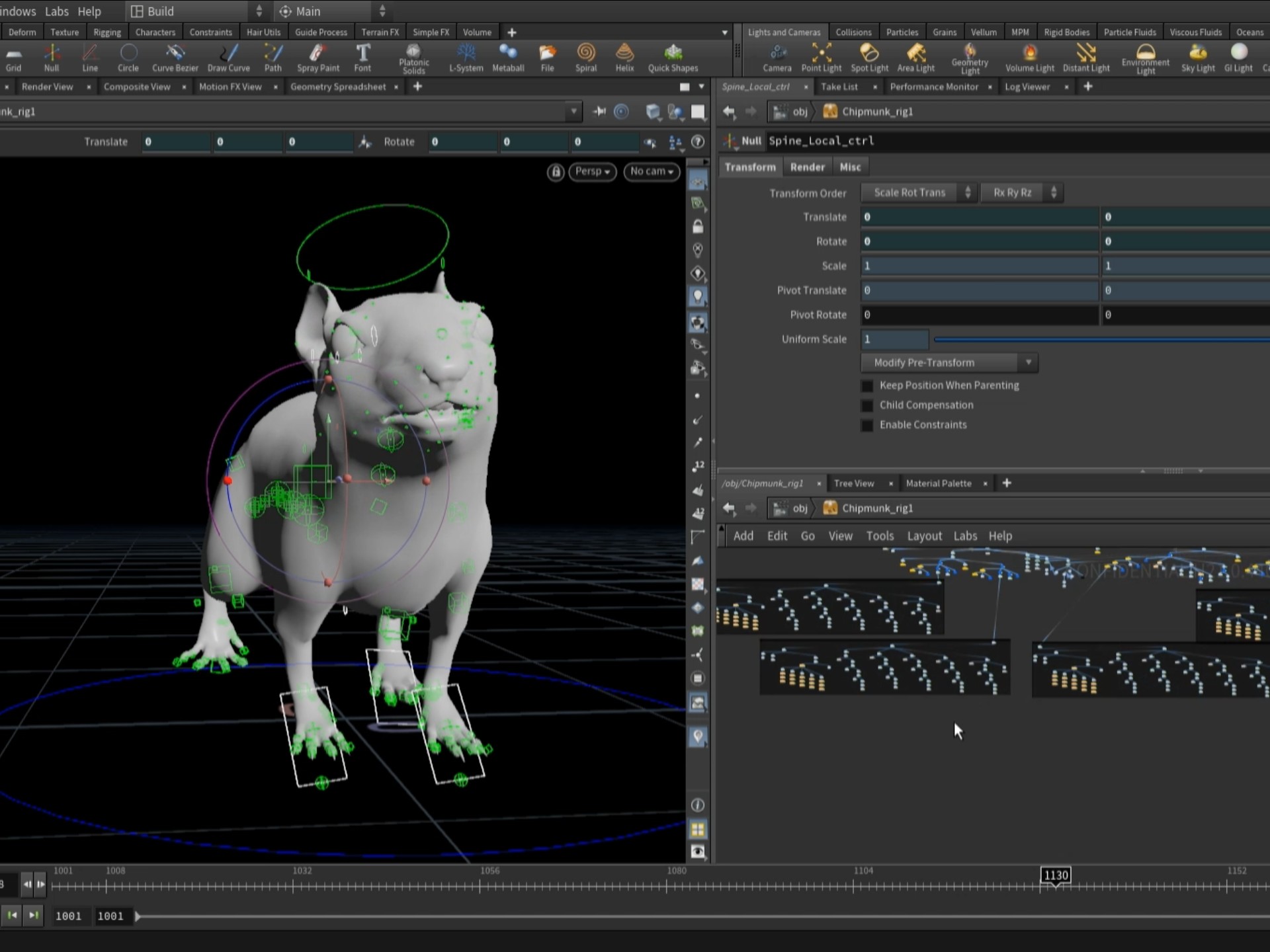Switch to the Tree View tab
This screenshot has height=952, width=1270.
(x=853, y=483)
